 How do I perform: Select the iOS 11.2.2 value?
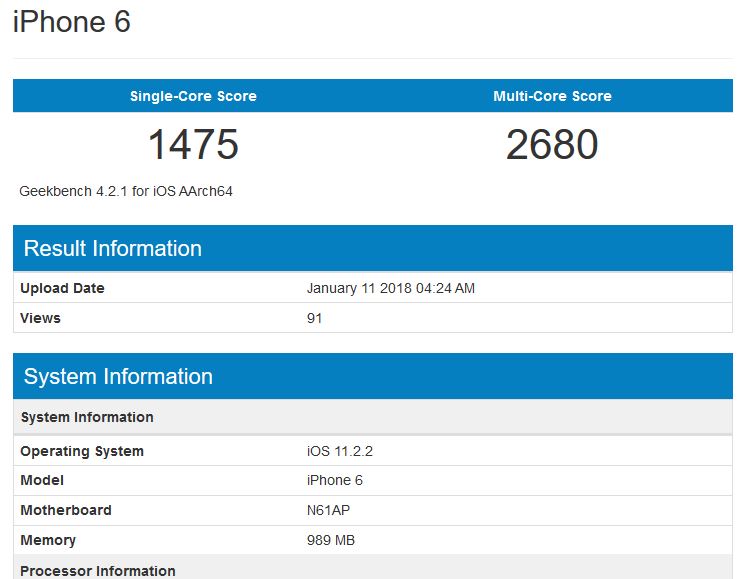click(340, 451)
